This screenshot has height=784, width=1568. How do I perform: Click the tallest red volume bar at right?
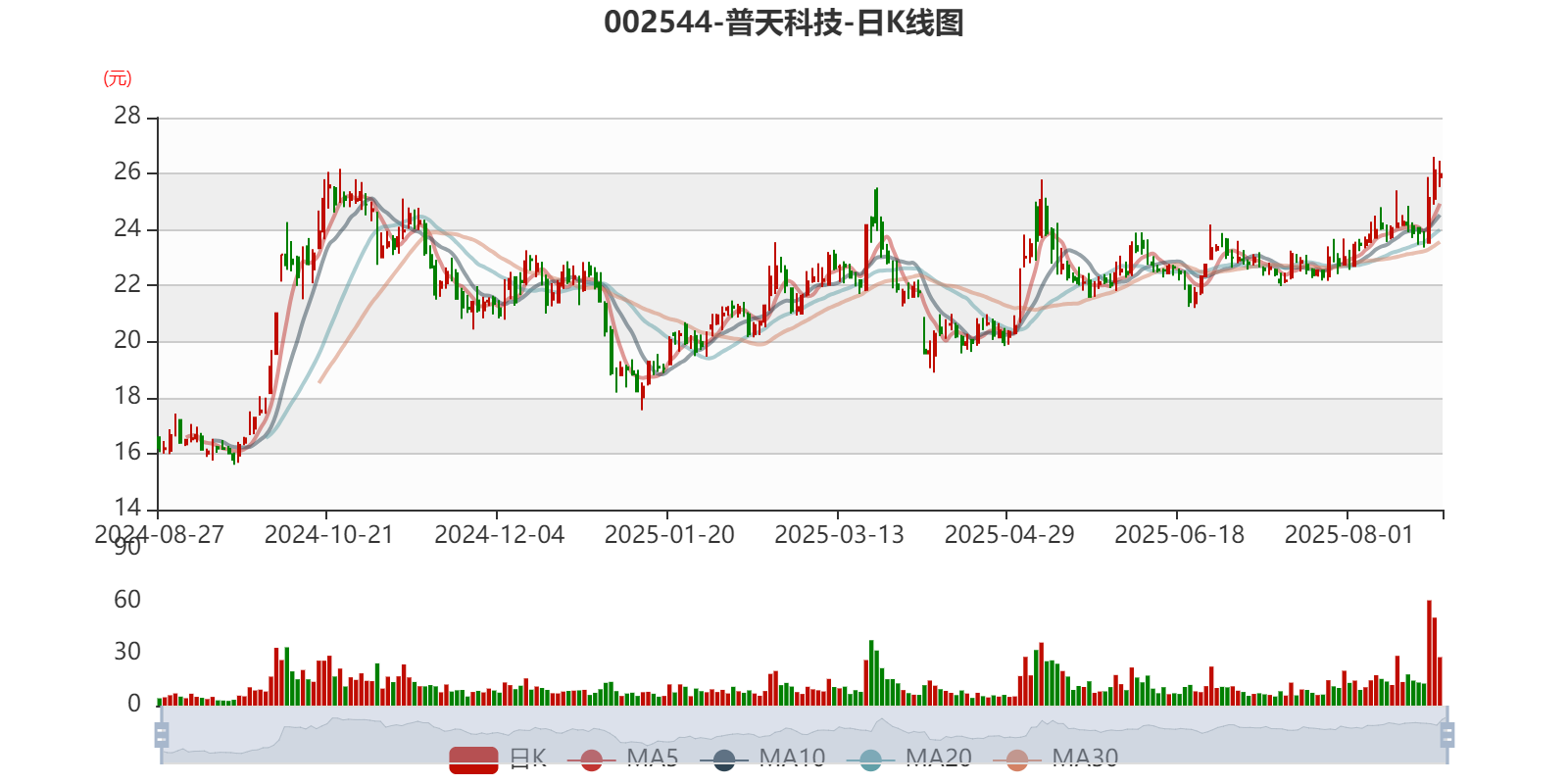[x=1429, y=653]
